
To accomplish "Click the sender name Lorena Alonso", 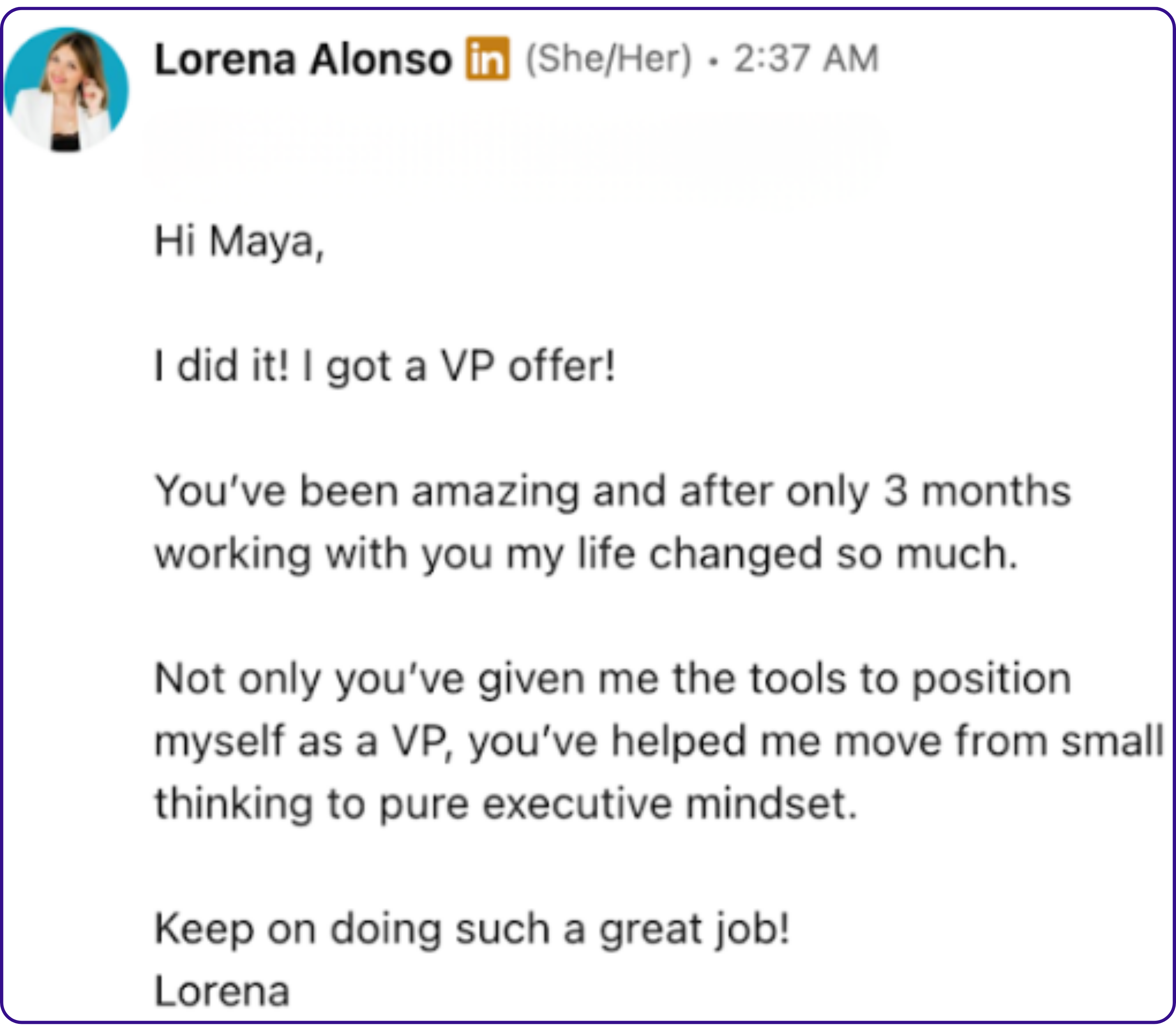I will [x=303, y=60].
